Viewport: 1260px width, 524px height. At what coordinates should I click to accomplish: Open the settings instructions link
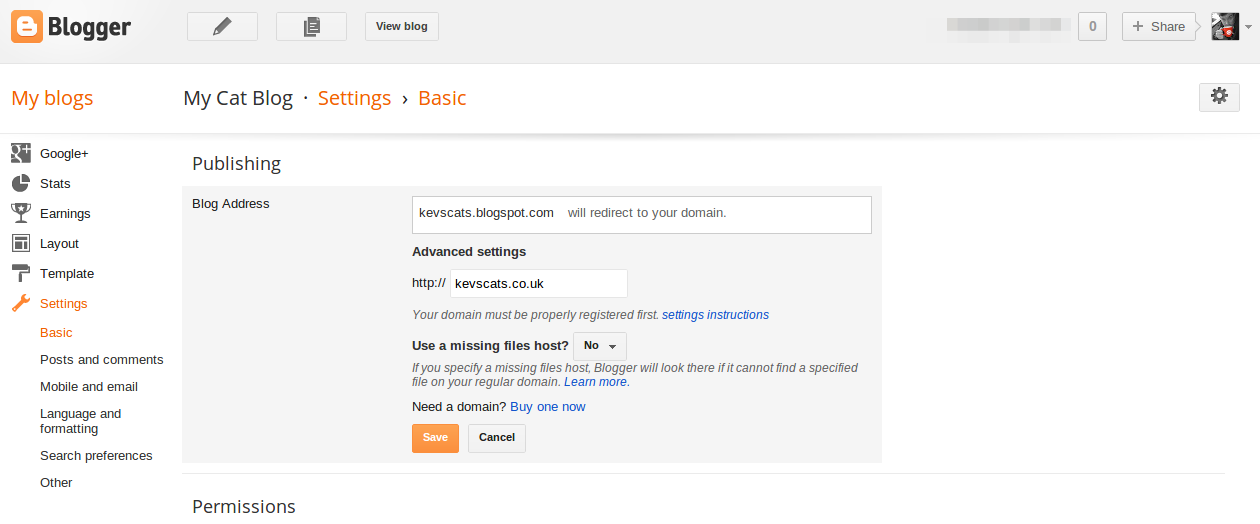coord(715,315)
